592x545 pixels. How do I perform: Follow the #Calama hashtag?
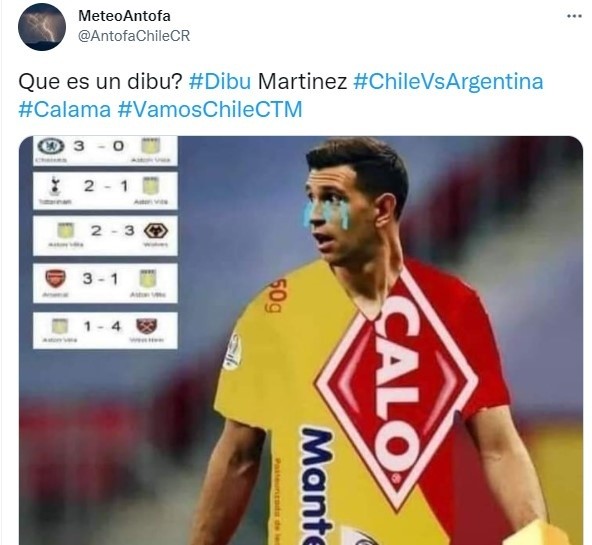pos(65,109)
